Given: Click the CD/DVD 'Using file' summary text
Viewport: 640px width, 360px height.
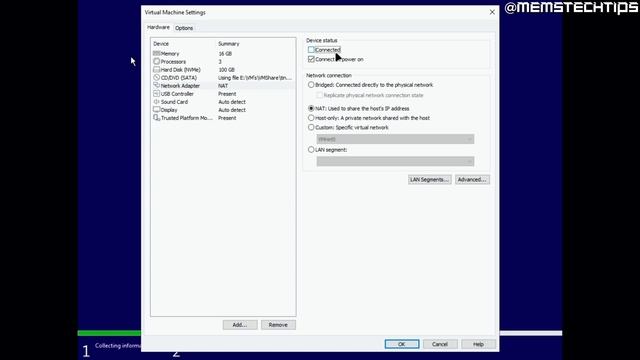Looking at the screenshot, I should pyautogui.click(x=255, y=78).
